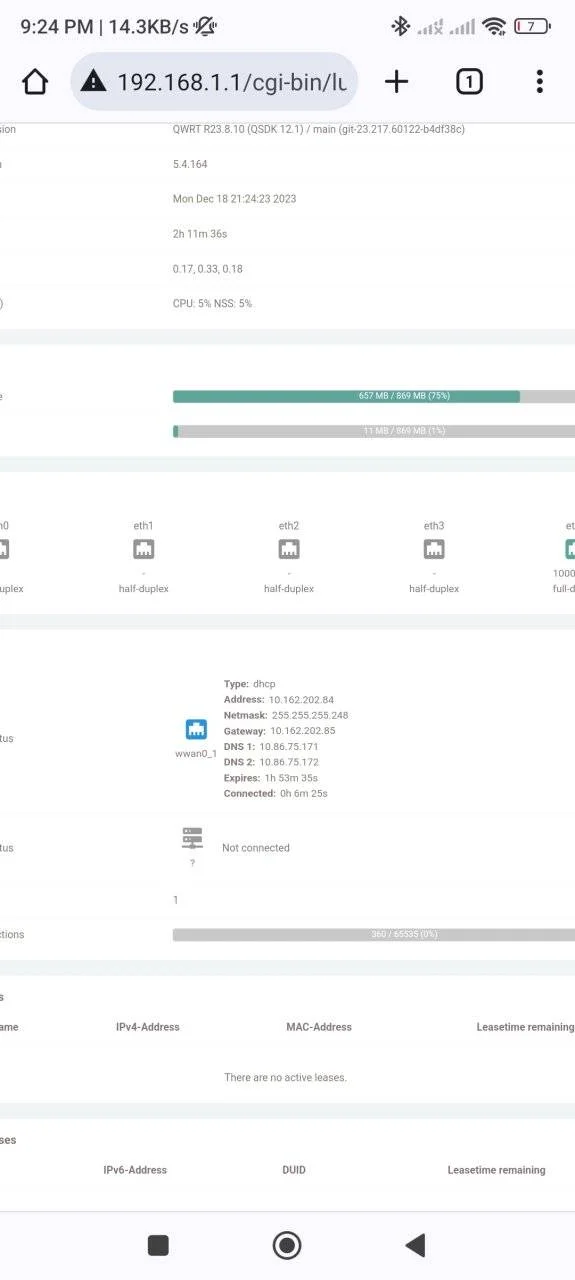
Task: Click the address bar URL 192.168.1.1
Action: click(x=232, y=81)
